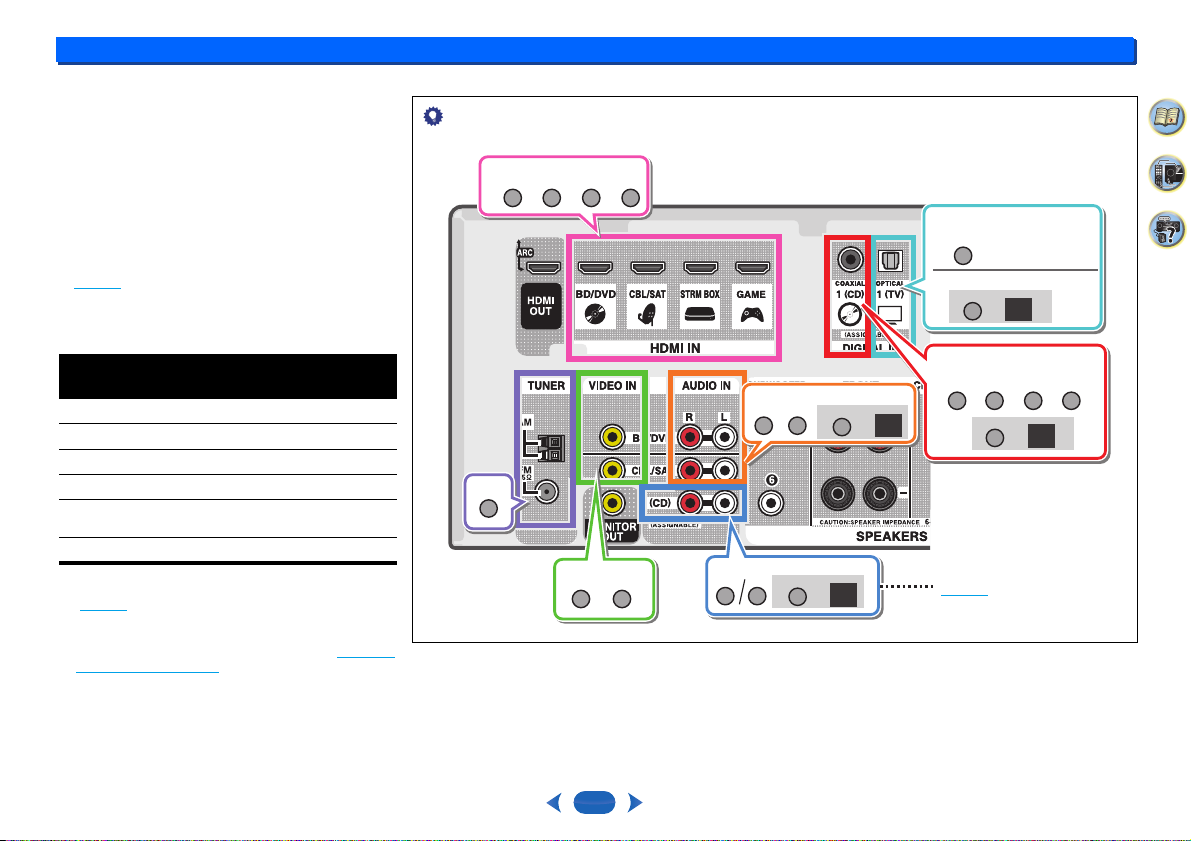The width and height of the screenshot is (1191, 841).
Task: Click the GAME controller icon
Action: [751, 314]
